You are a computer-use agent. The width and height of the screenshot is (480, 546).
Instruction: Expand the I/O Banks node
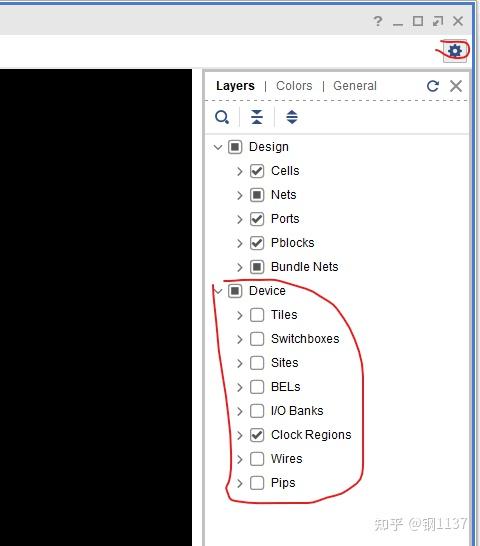click(240, 411)
